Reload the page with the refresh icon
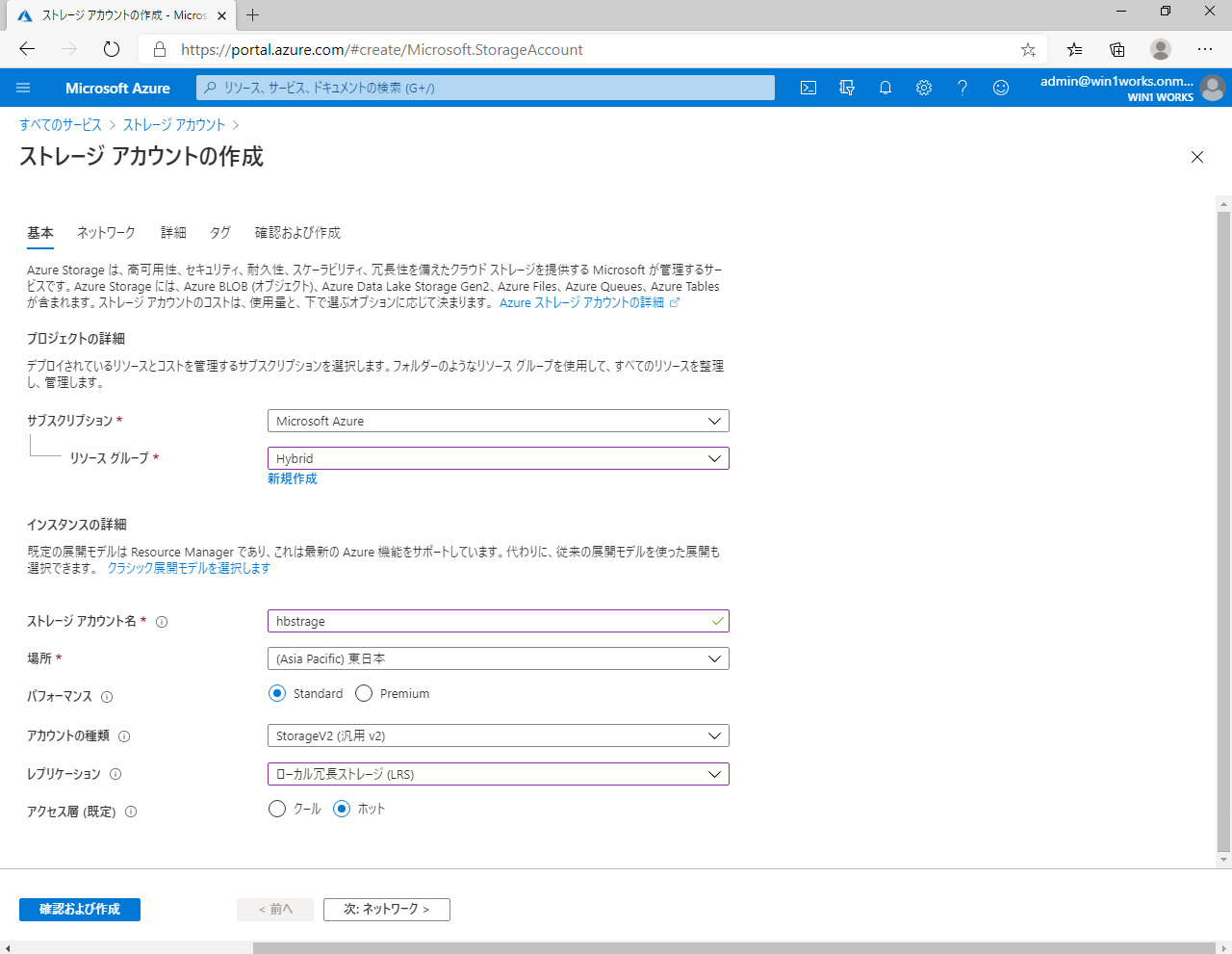 point(112,49)
